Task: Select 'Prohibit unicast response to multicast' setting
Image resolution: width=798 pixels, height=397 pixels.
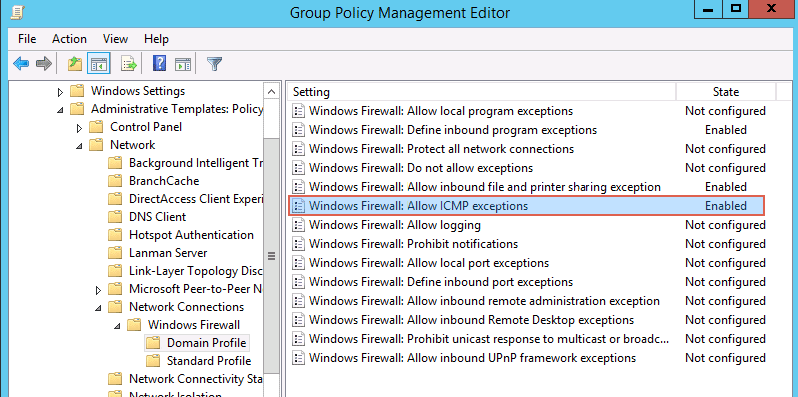Action: tap(489, 339)
